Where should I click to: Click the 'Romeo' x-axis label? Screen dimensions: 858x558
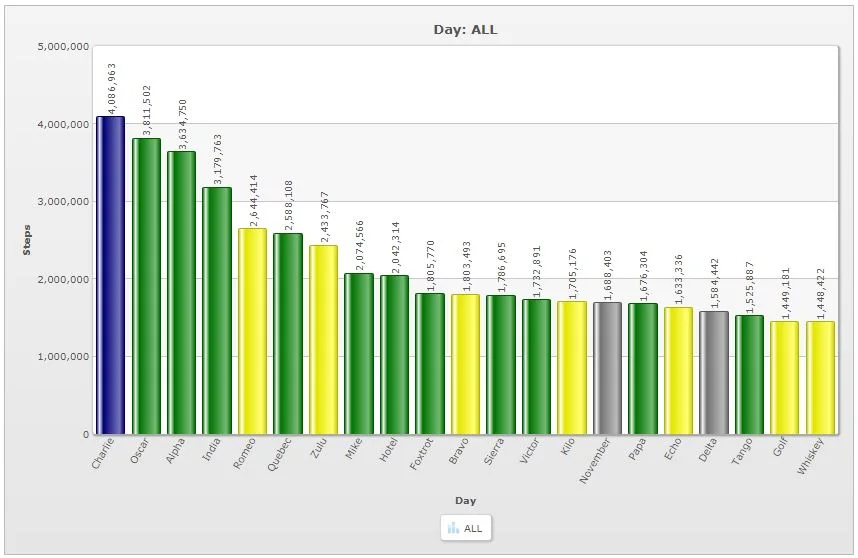(245, 453)
